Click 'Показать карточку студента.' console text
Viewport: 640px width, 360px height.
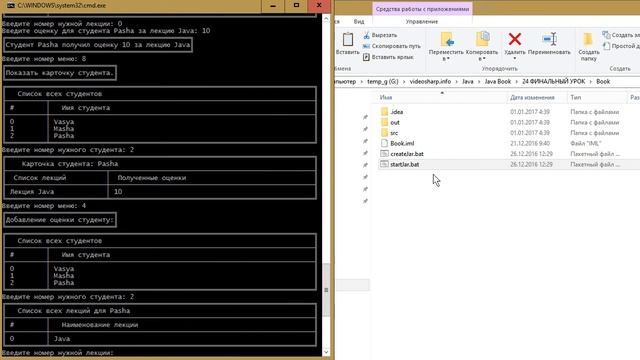[x=60, y=73]
